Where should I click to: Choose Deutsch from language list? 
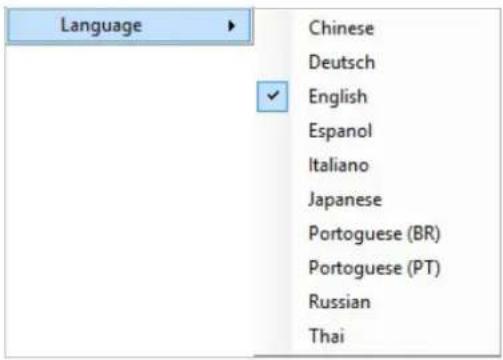coord(342,62)
